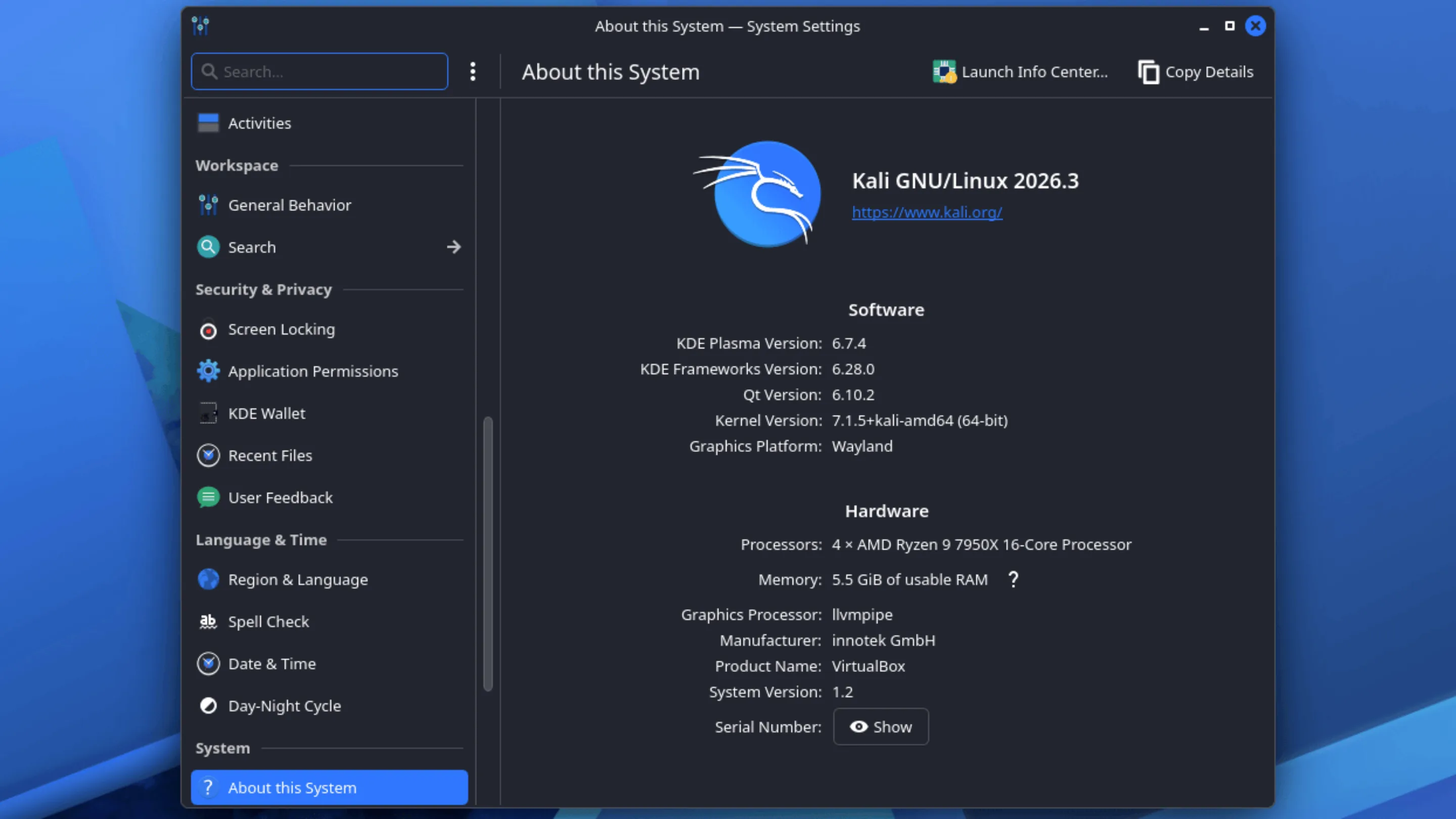Viewport: 1456px width, 819px height.
Task: Click the Copy Details icon
Action: [x=1149, y=72]
